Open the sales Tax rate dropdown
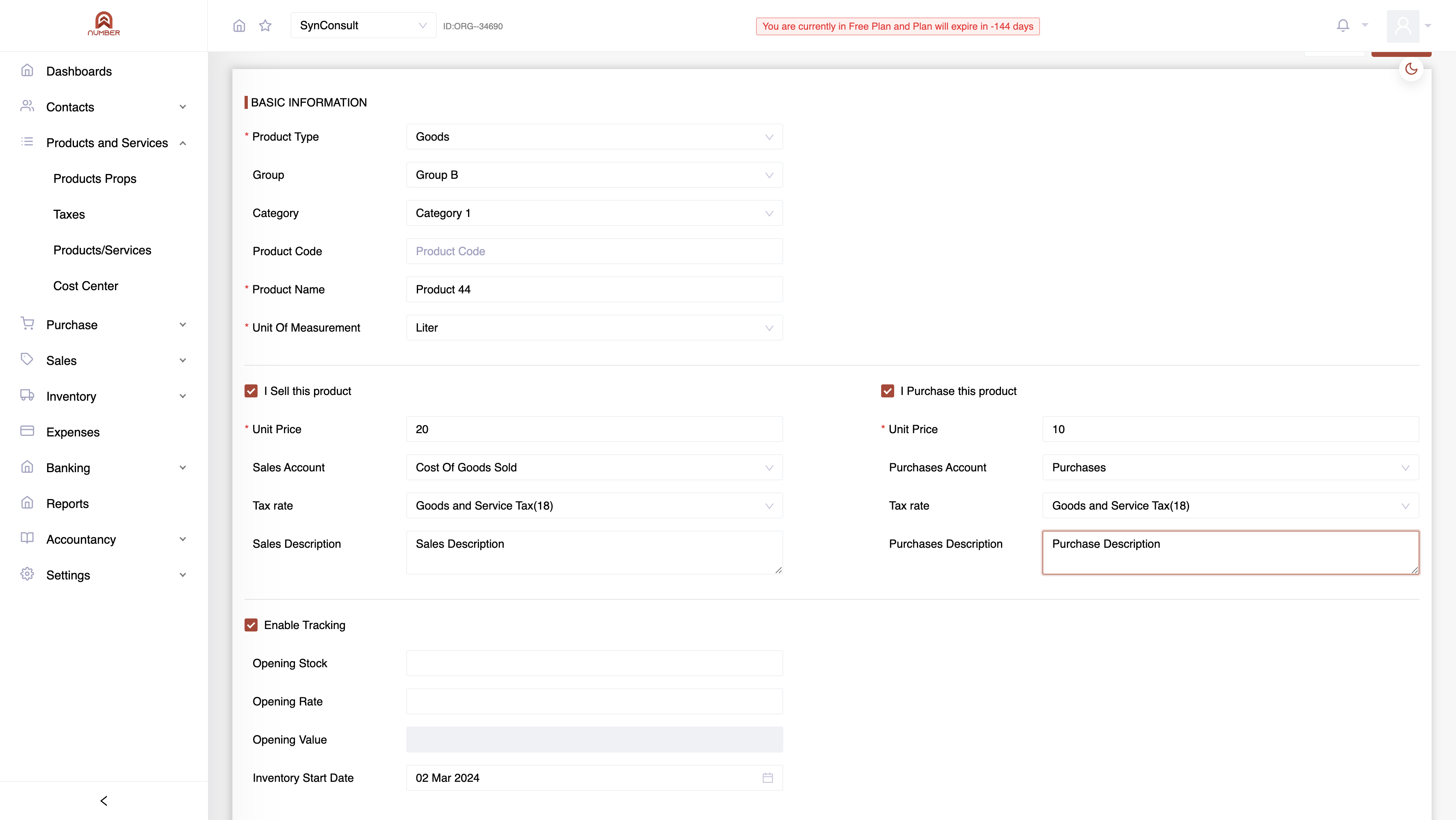Image resolution: width=1456 pixels, height=820 pixels. [x=595, y=505]
